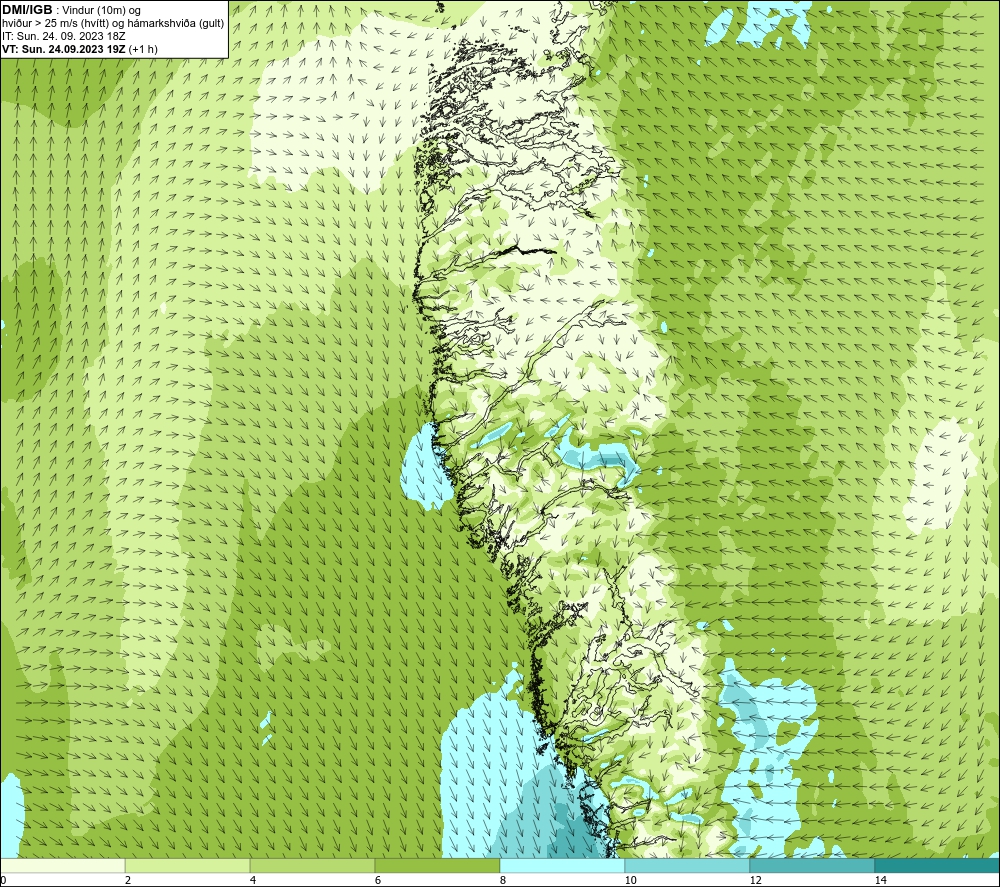
Task: Click the colorbar label '4'
Action: point(253,881)
